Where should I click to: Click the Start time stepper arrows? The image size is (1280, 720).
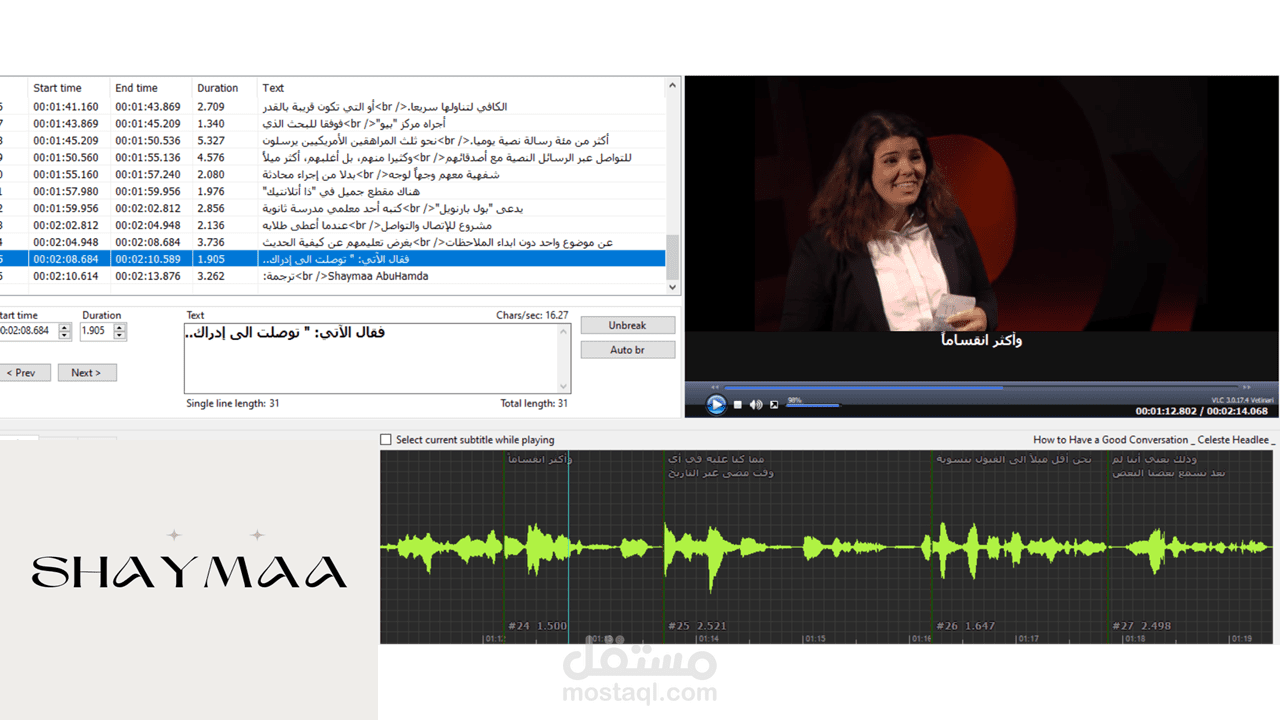click(66, 331)
